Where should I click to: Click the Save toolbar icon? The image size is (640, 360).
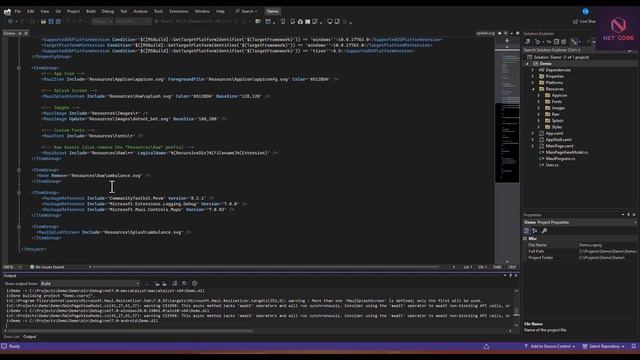51,22
